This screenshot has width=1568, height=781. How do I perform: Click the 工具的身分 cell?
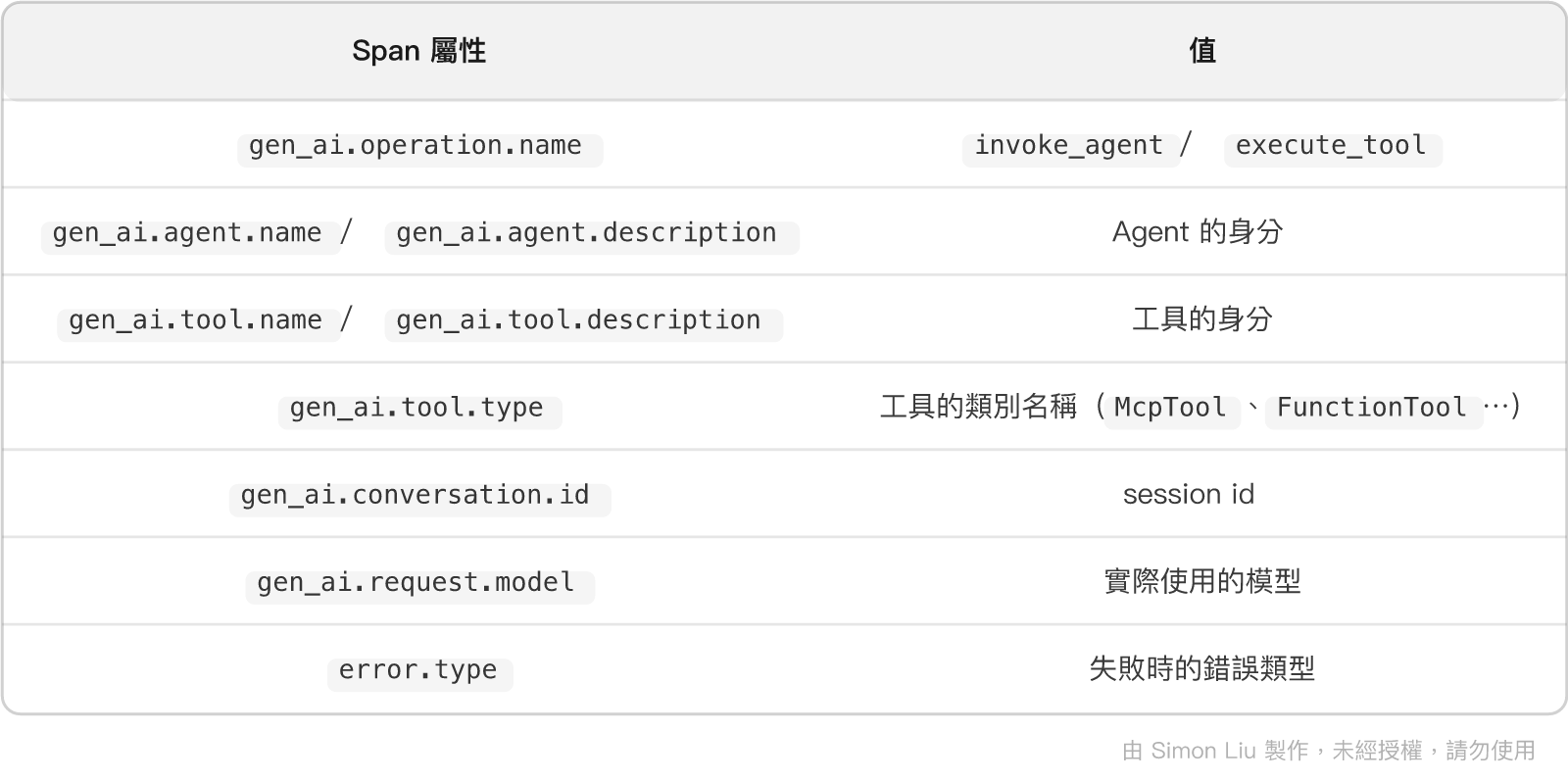(1202, 319)
